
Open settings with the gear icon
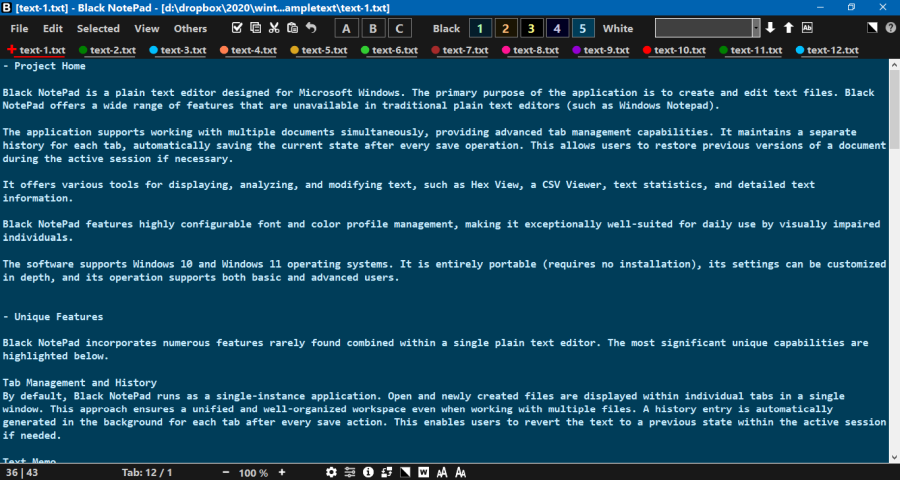pyautogui.click(x=331, y=473)
